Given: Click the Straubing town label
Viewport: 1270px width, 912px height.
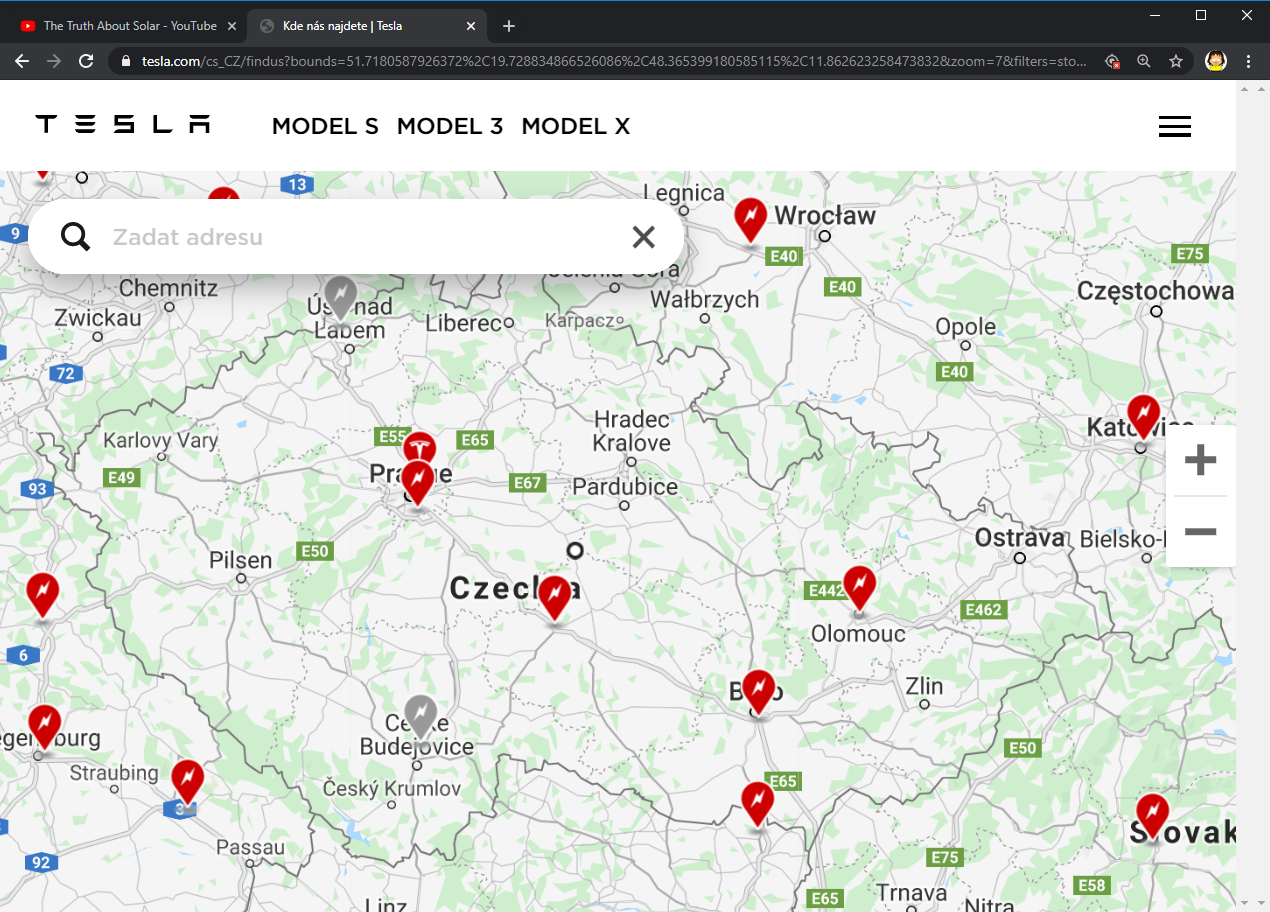Looking at the screenshot, I should pos(114,773).
